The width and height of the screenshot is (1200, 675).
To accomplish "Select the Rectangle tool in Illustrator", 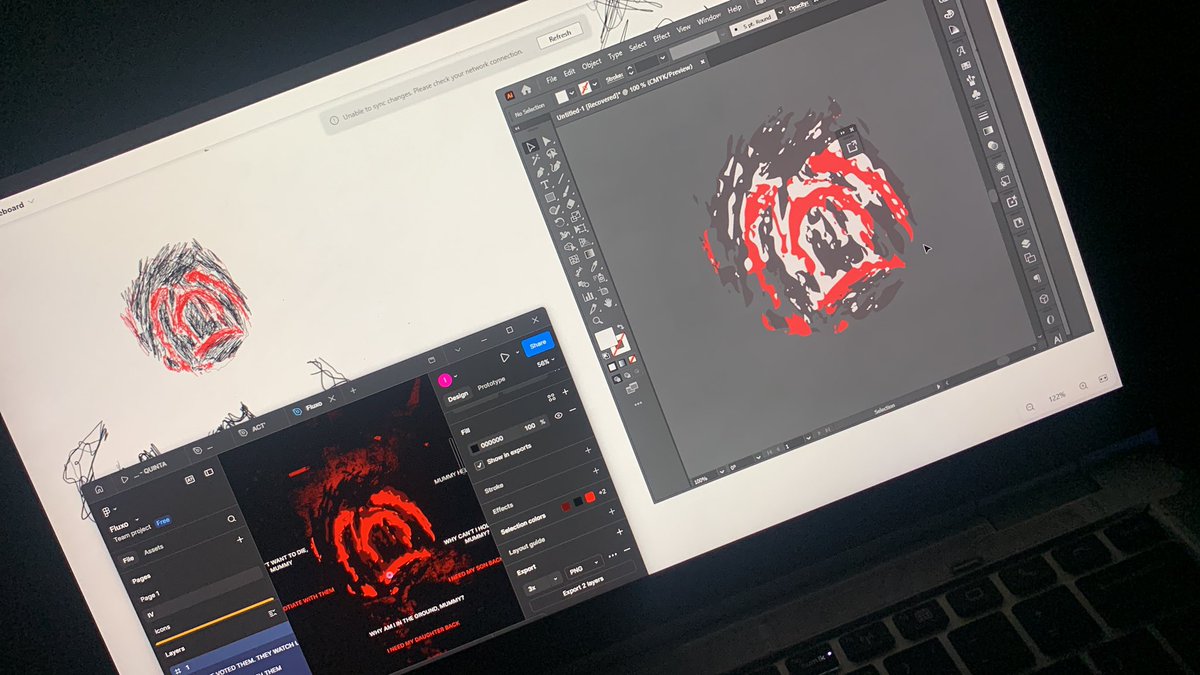I will point(550,197).
